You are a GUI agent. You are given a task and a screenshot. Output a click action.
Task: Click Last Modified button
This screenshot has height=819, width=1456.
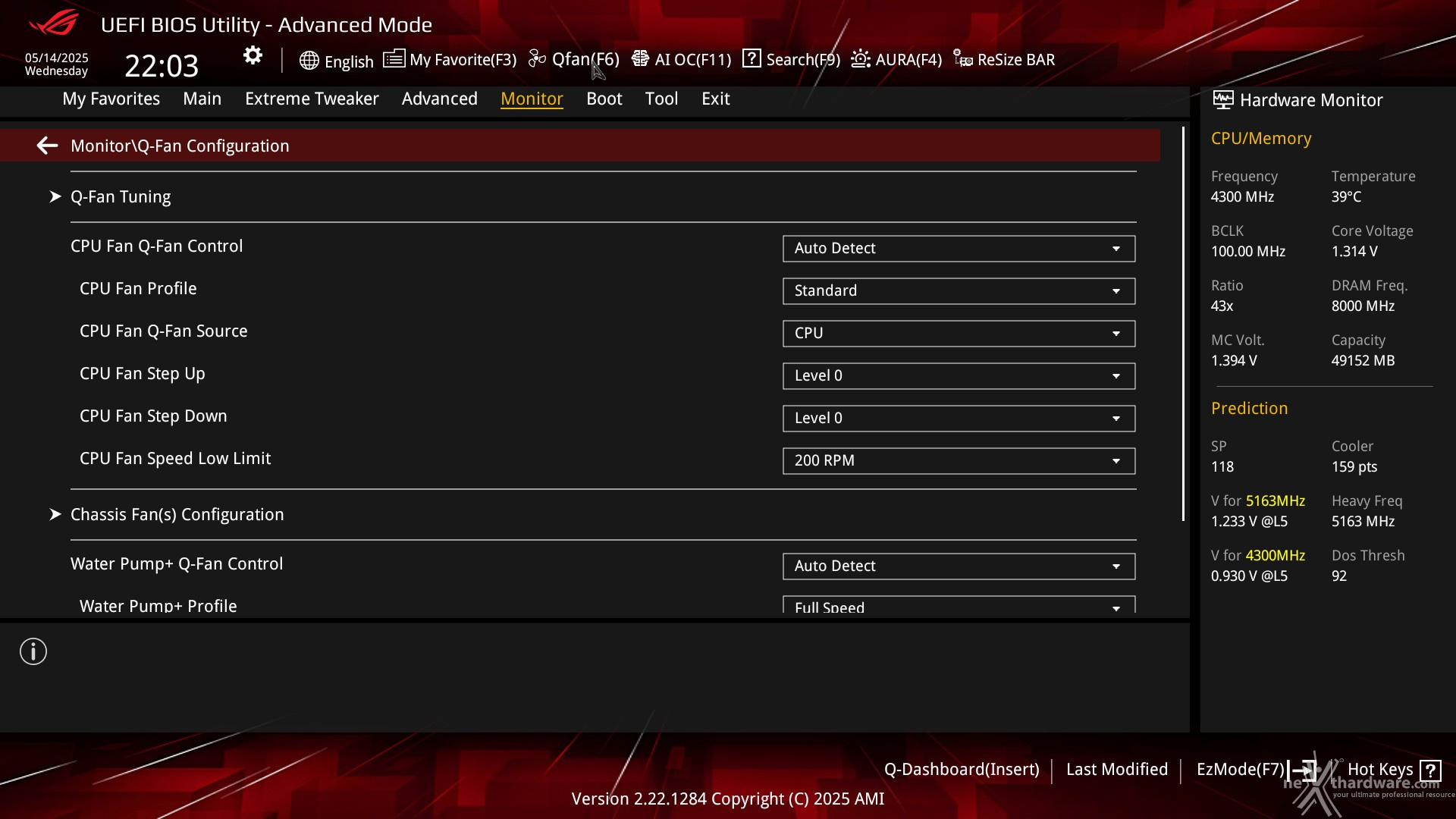pyautogui.click(x=1116, y=770)
